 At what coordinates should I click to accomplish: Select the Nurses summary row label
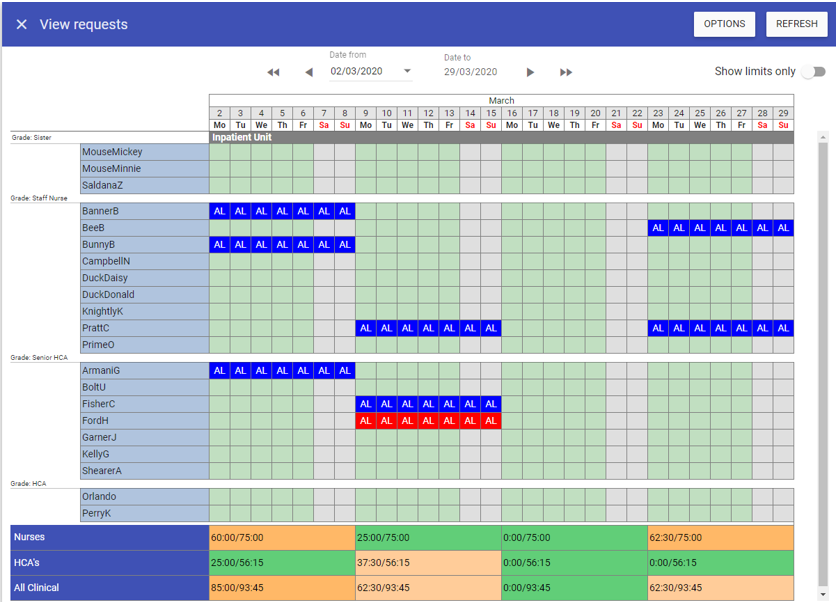pyautogui.click(x=109, y=537)
